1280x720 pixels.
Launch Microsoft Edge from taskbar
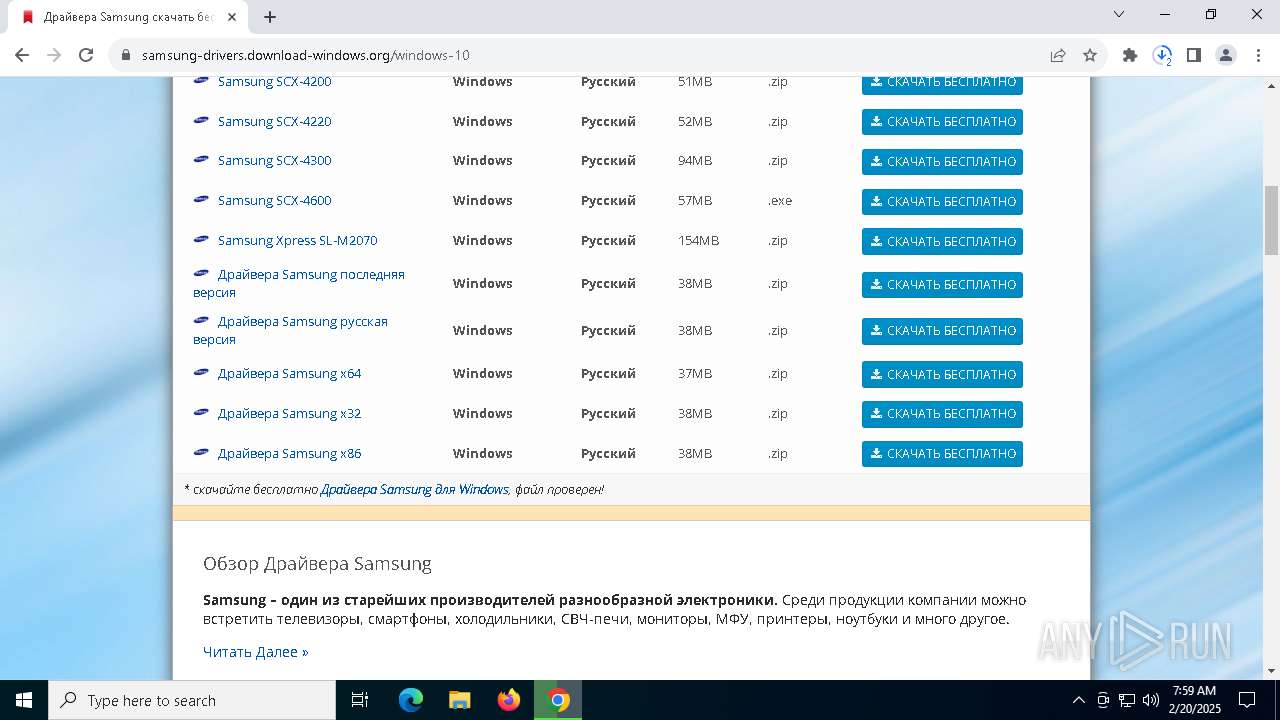[x=411, y=700]
